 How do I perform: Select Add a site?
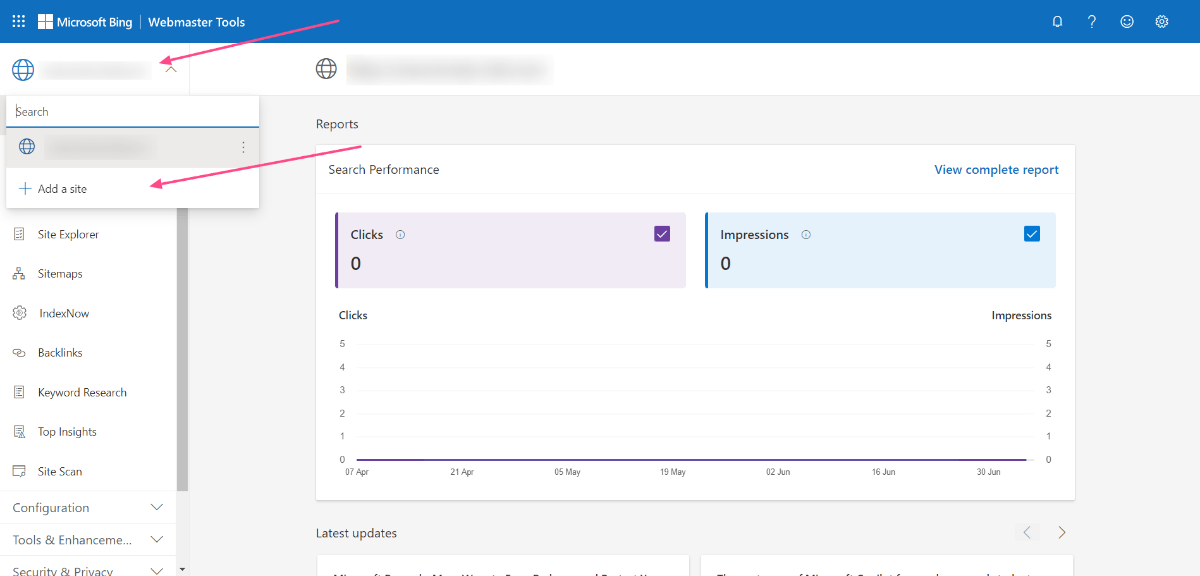coord(133,188)
